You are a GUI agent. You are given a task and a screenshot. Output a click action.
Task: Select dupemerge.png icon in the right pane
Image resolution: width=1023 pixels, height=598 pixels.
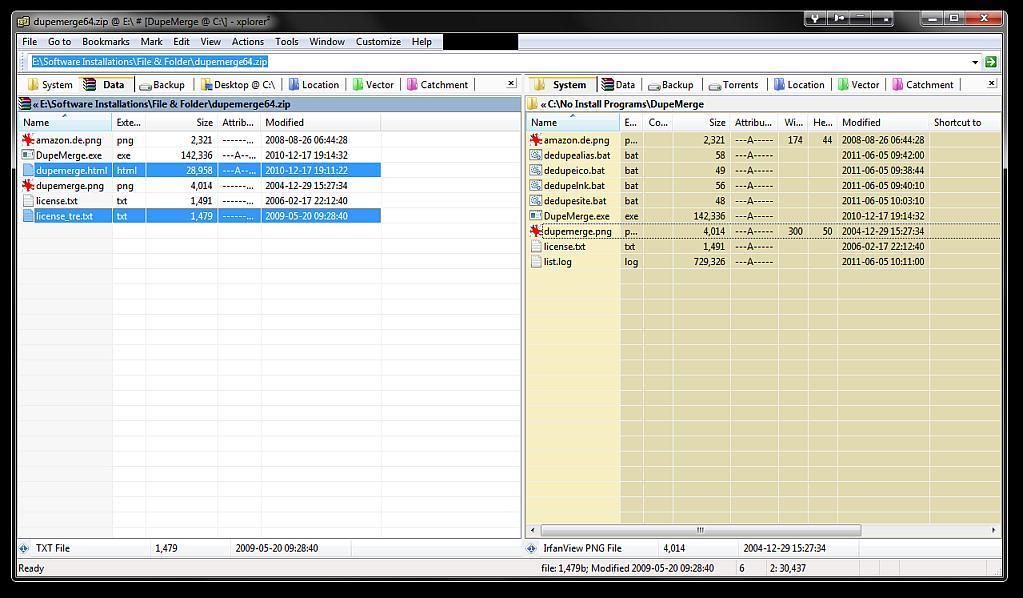tap(536, 231)
